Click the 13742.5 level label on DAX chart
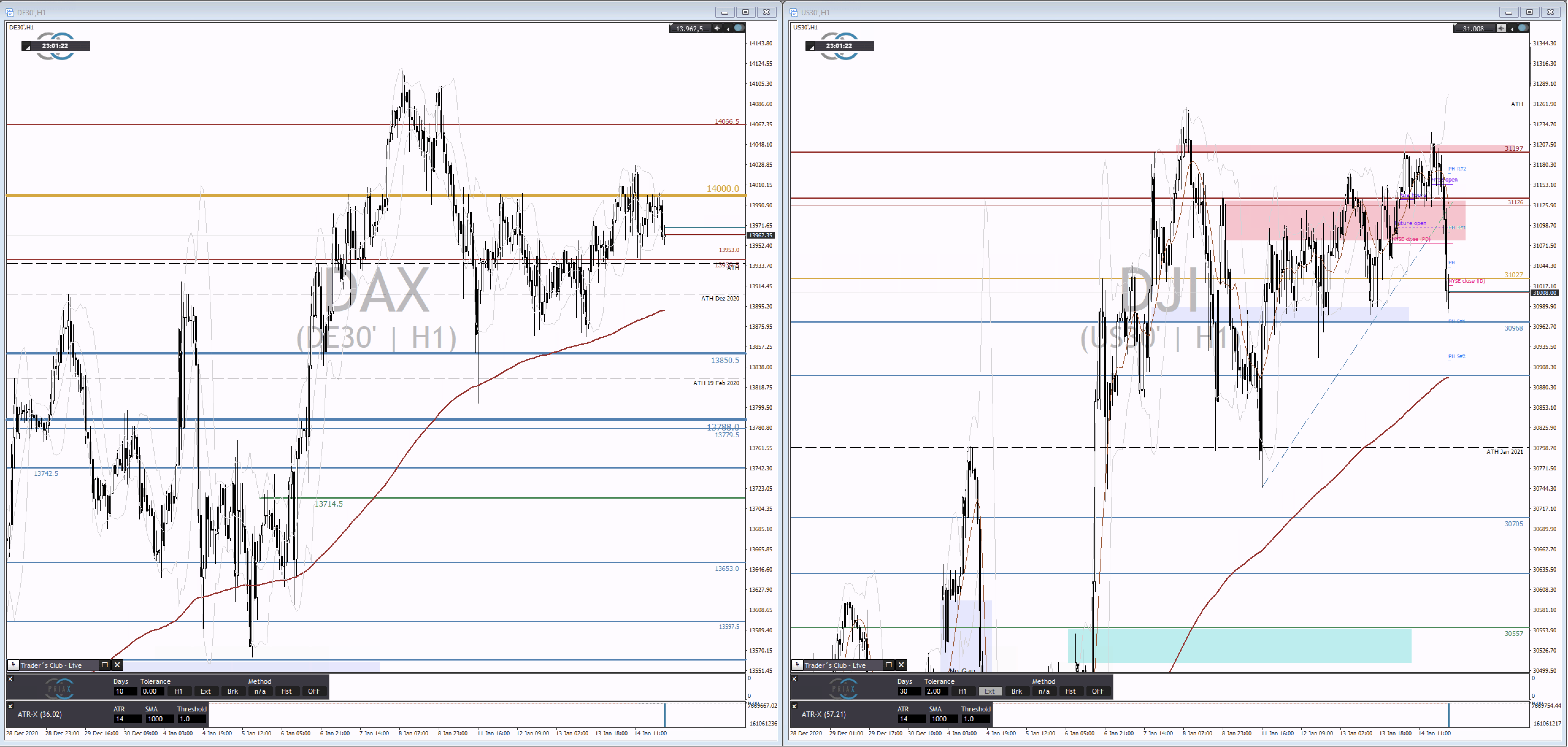The width and height of the screenshot is (1568, 747). pyautogui.click(x=46, y=473)
